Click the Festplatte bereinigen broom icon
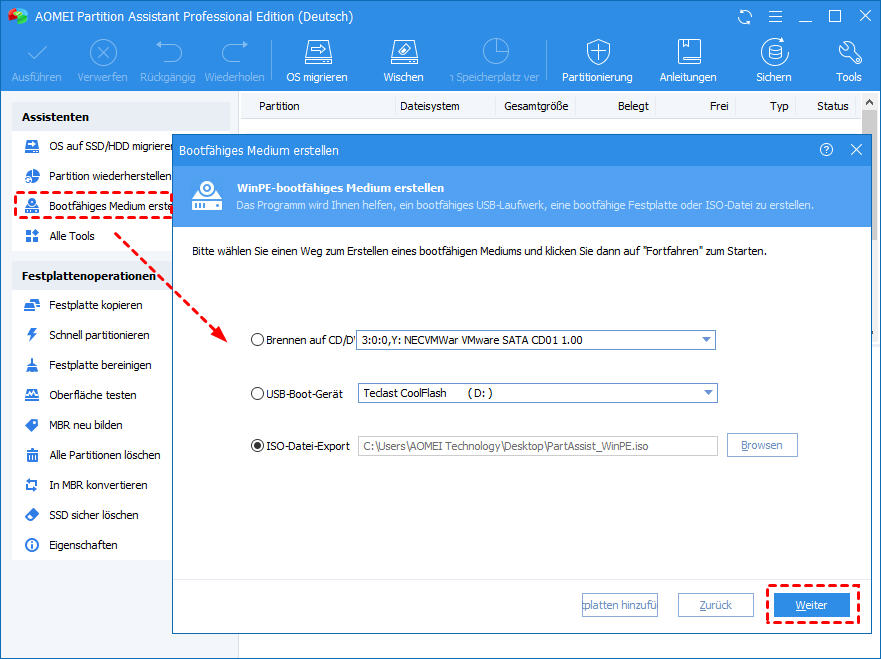The height and width of the screenshot is (659, 881). pos(32,365)
